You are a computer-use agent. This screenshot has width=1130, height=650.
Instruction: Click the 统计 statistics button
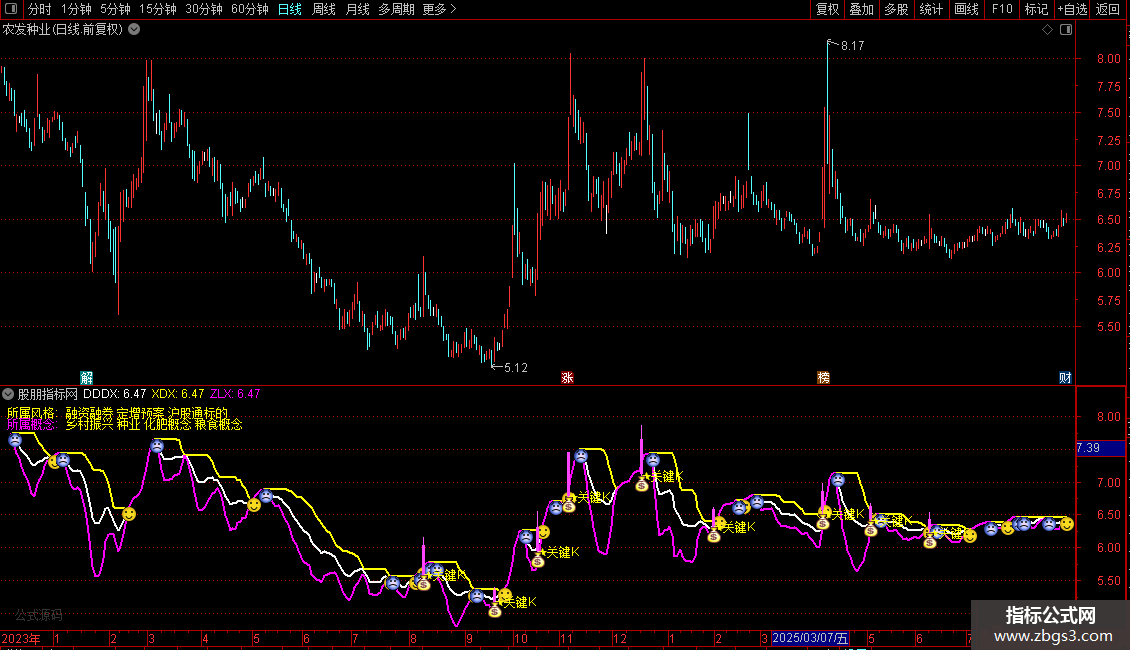(930, 9)
